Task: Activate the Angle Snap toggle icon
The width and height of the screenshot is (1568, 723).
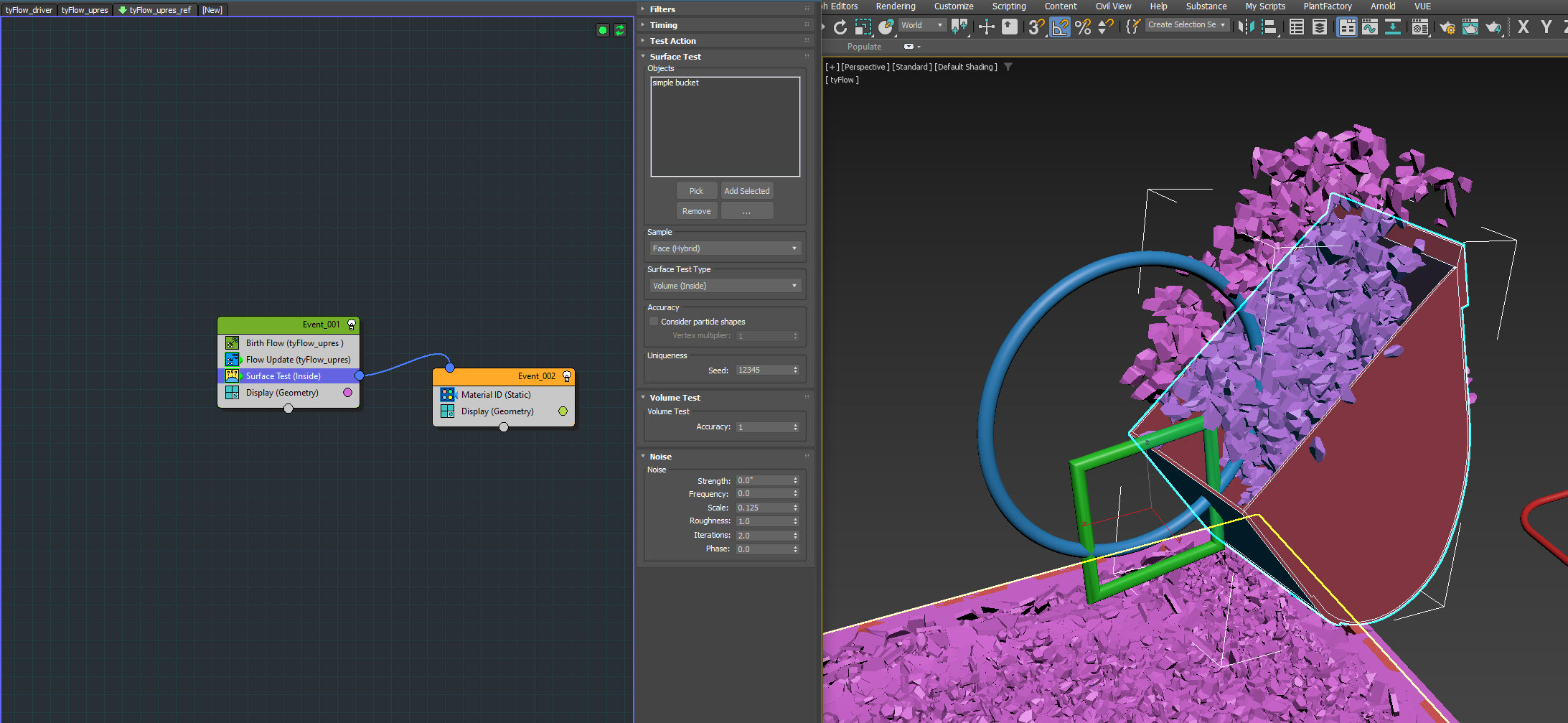Action: point(1060,27)
